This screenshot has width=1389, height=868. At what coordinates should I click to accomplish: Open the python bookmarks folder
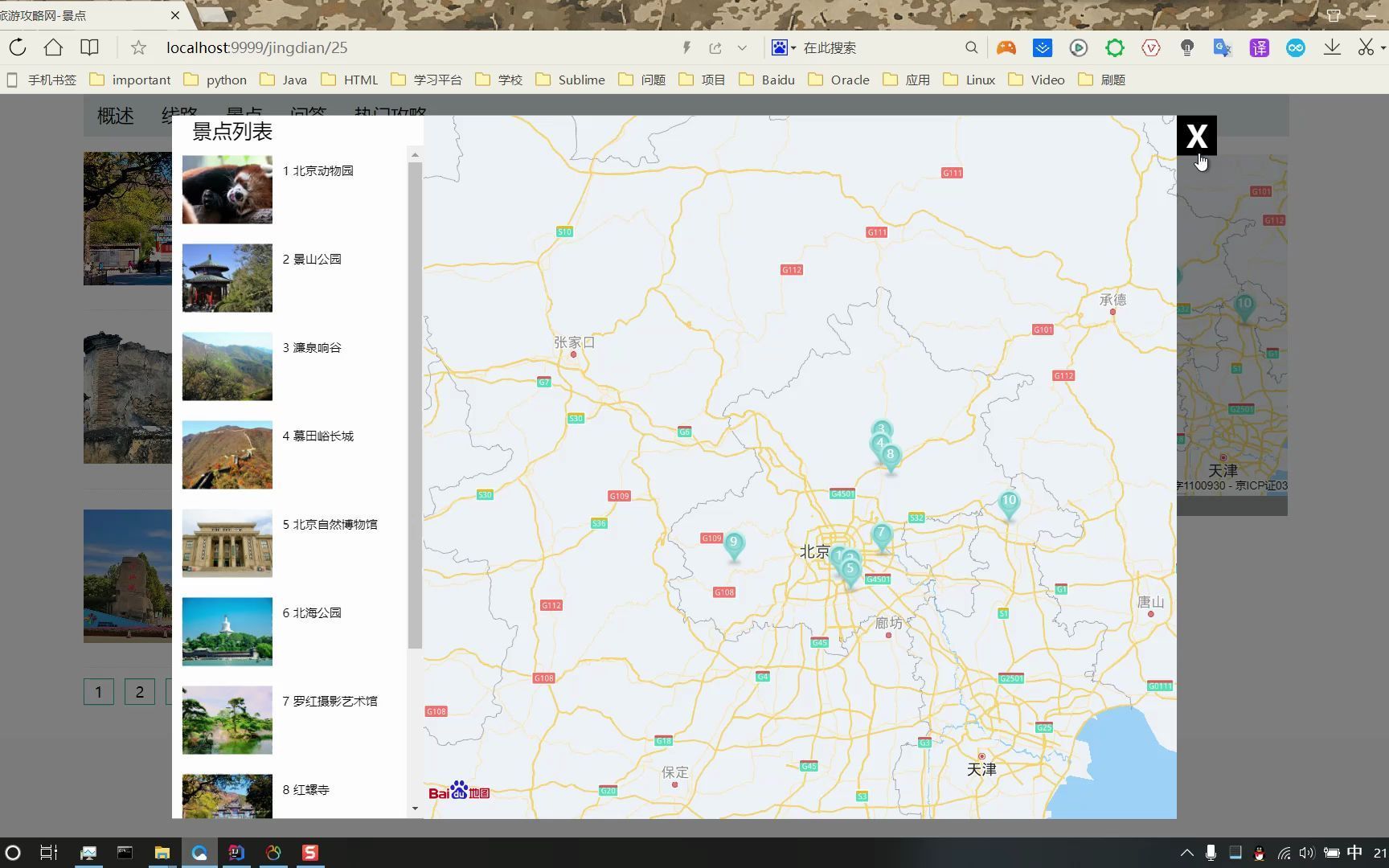click(x=215, y=80)
